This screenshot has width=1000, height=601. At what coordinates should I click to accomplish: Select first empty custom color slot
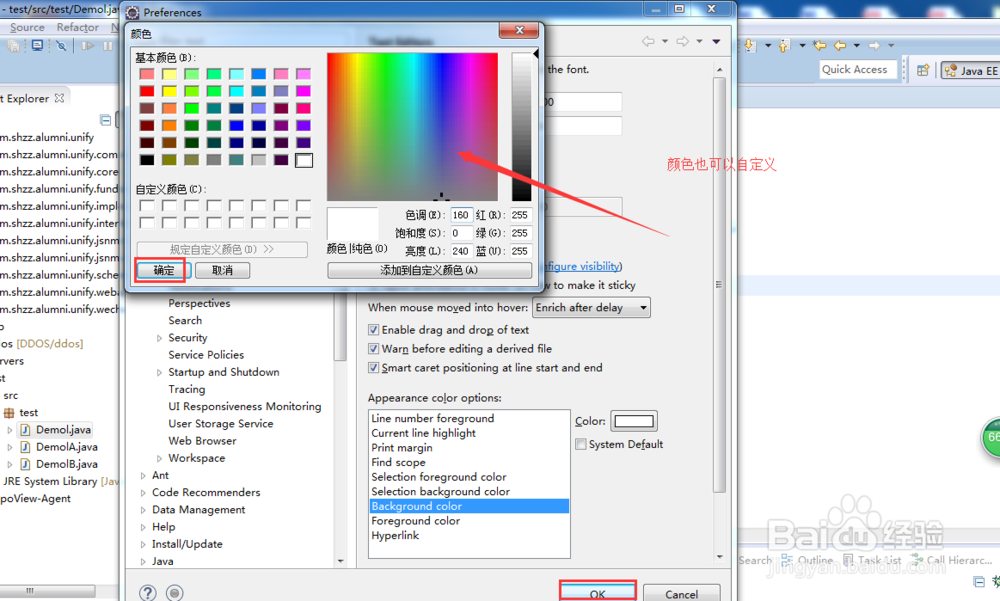pyautogui.click(x=147, y=205)
